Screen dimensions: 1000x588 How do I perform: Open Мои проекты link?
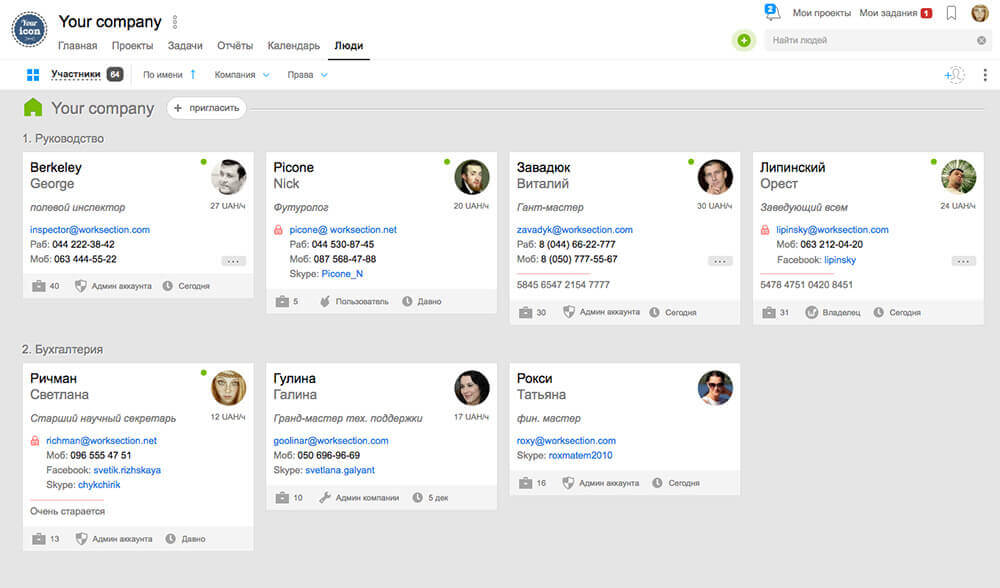(x=821, y=13)
